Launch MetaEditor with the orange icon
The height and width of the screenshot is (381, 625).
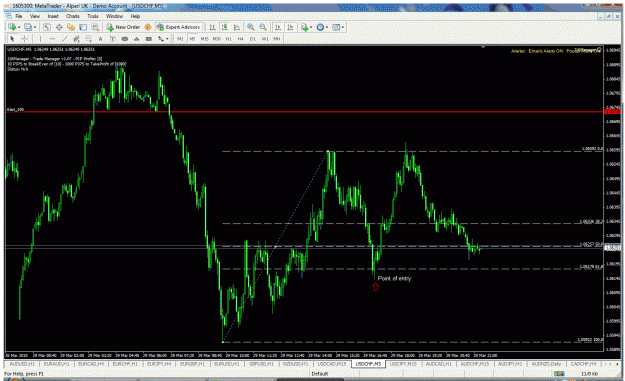148,27
